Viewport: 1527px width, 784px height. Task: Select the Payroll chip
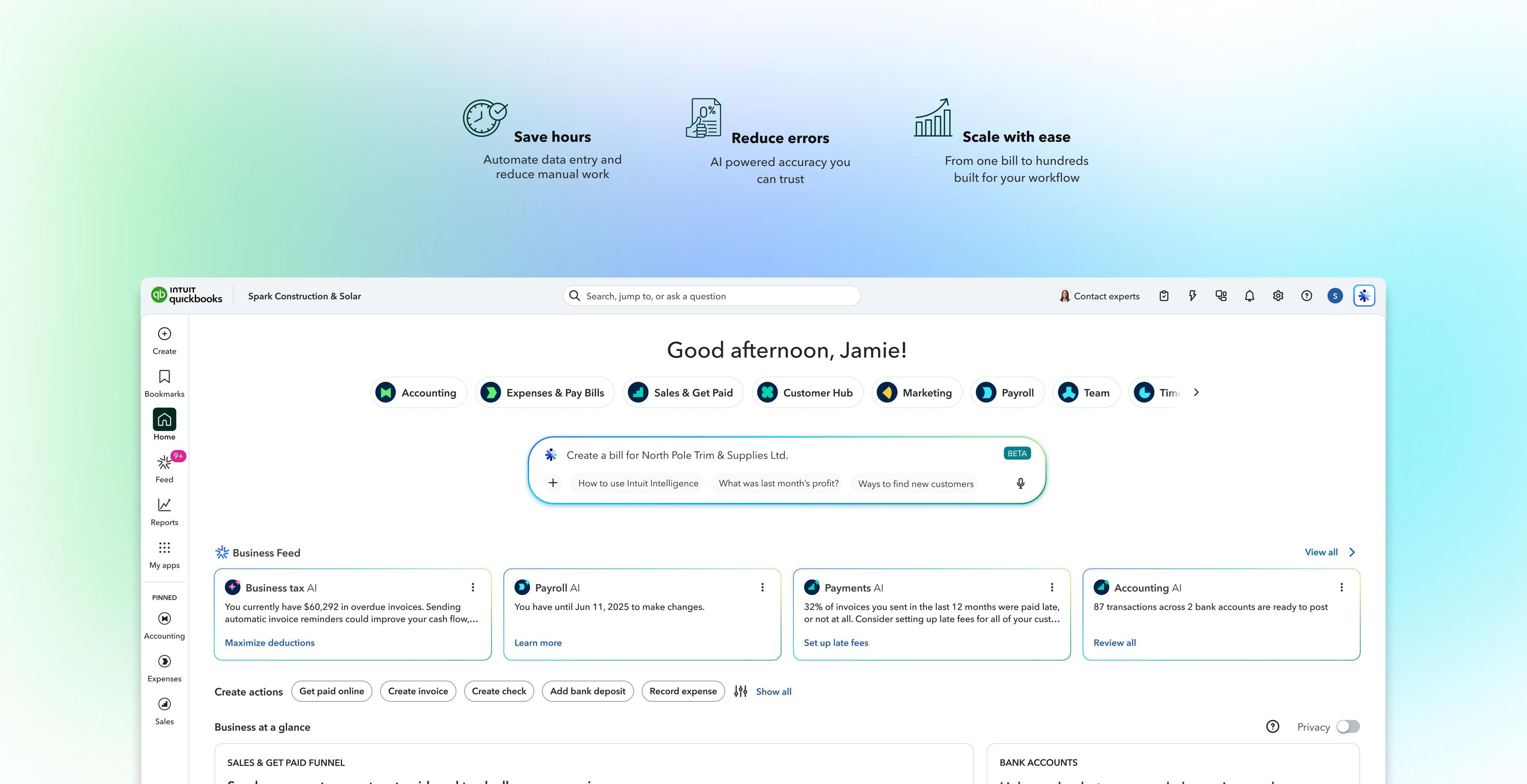(1007, 392)
